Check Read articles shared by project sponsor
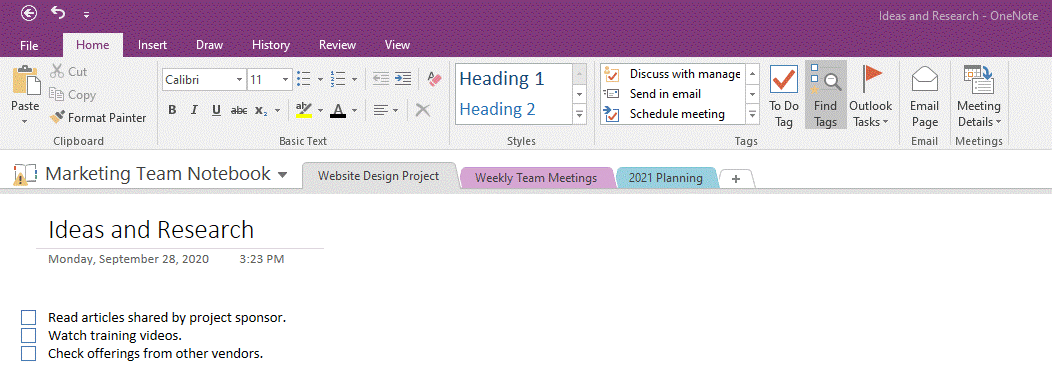This screenshot has width=1052, height=387. pos(28,318)
